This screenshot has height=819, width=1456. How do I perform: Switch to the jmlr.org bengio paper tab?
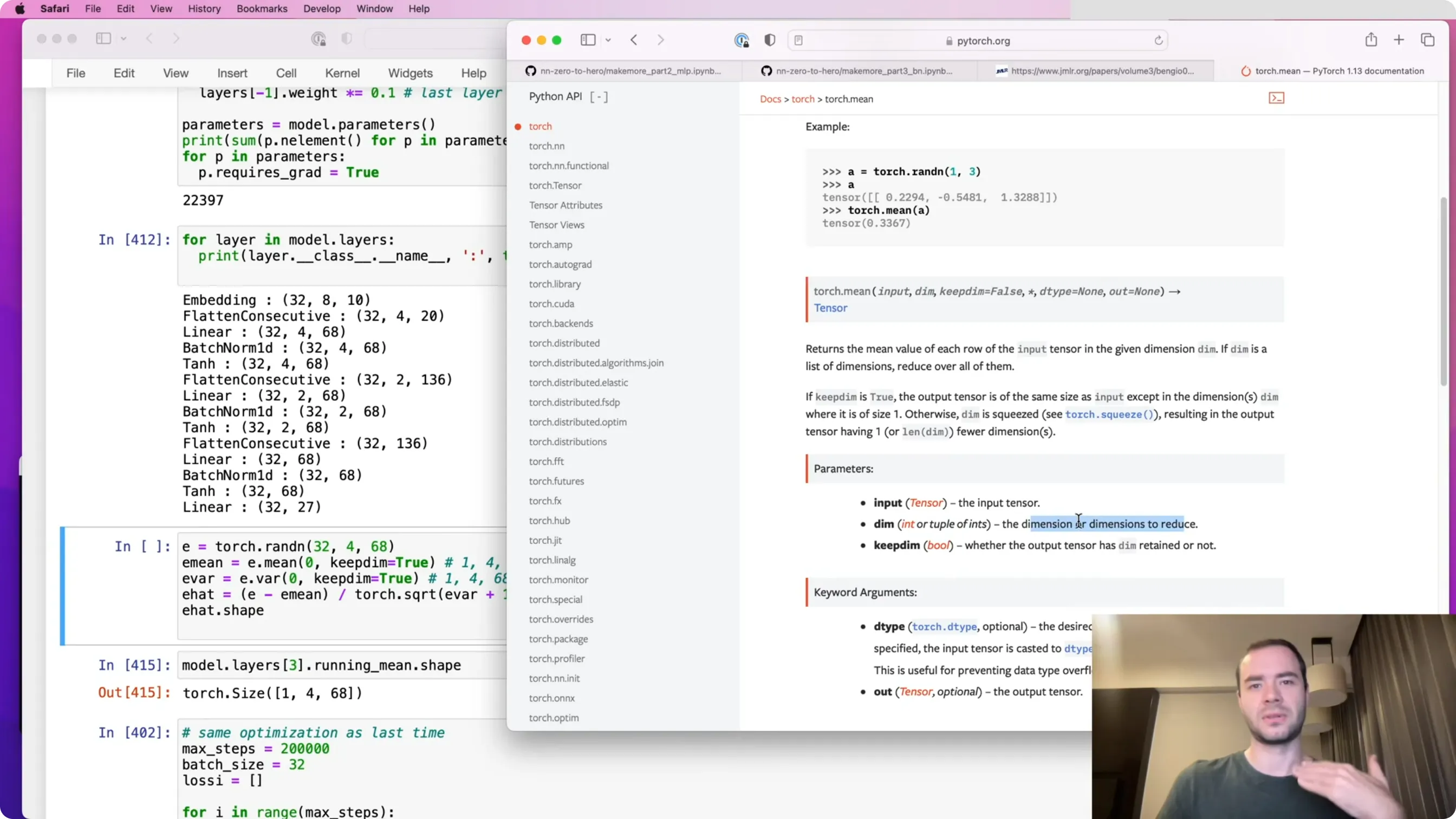[1095, 70]
